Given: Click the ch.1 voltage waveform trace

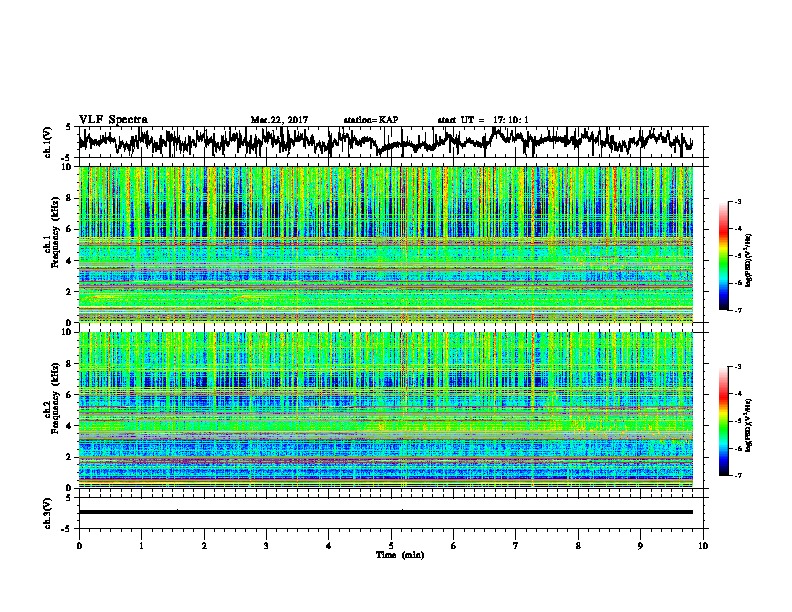Looking at the screenshot, I should [385, 142].
